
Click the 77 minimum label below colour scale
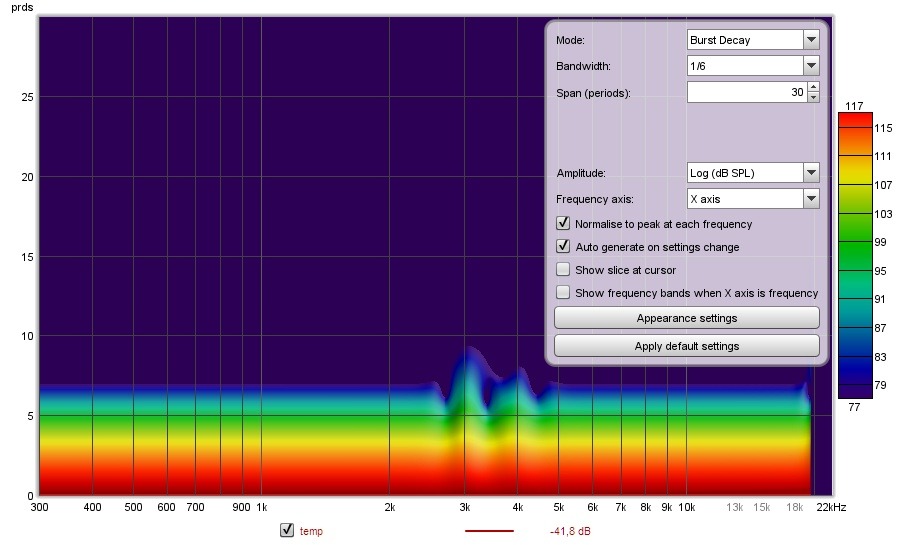pyautogui.click(x=854, y=407)
